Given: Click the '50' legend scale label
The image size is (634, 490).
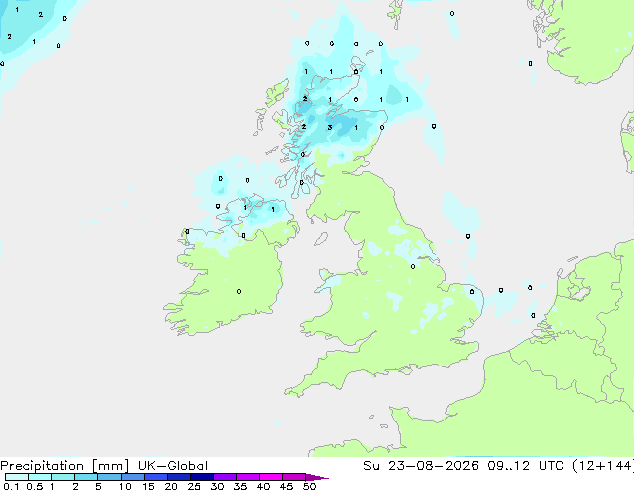Looking at the screenshot, I should [x=309, y=486].
